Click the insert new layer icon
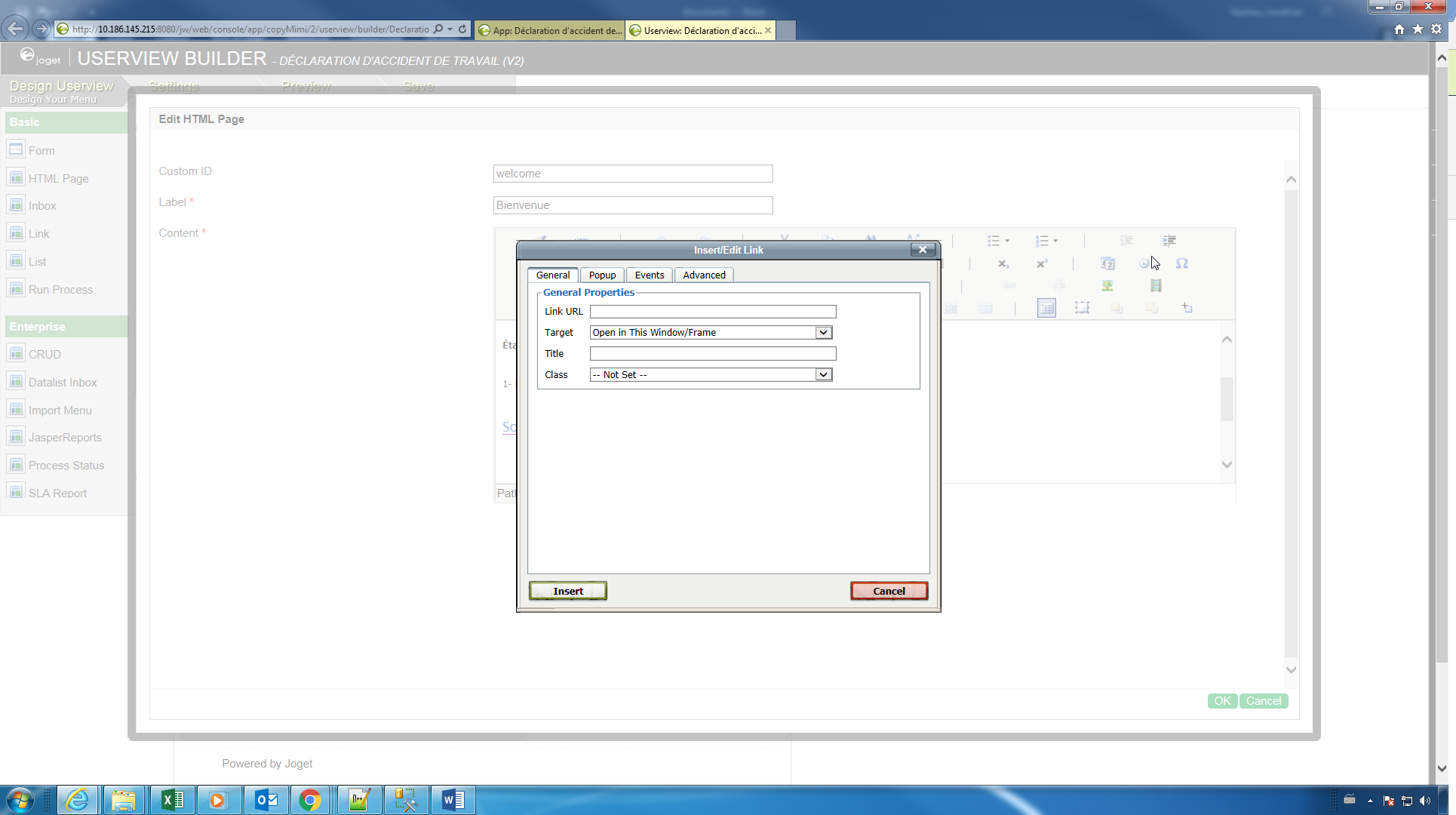The height and width of the screenshot is (815, 1456). pos(1187,308)
